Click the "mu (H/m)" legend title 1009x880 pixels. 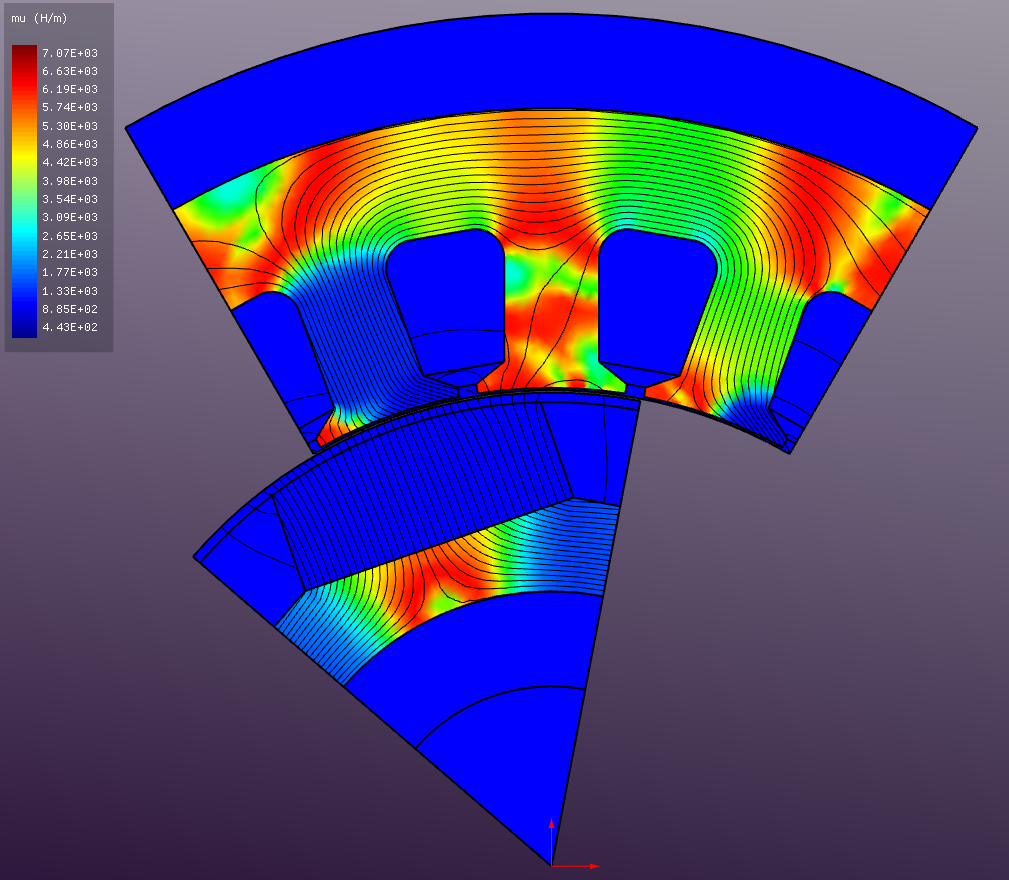tap(41, 19)
